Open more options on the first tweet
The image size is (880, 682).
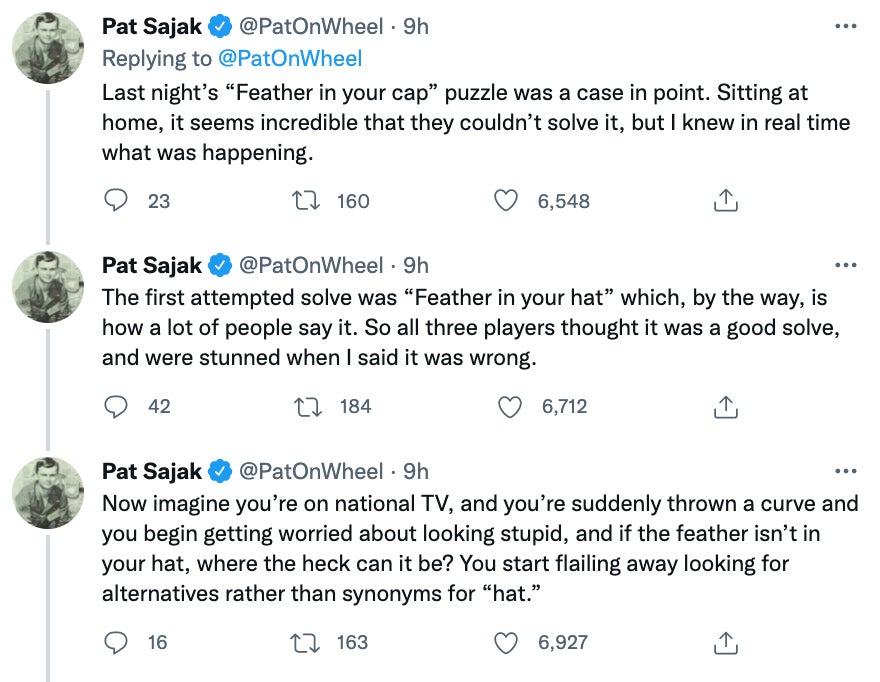click(845, 27)
